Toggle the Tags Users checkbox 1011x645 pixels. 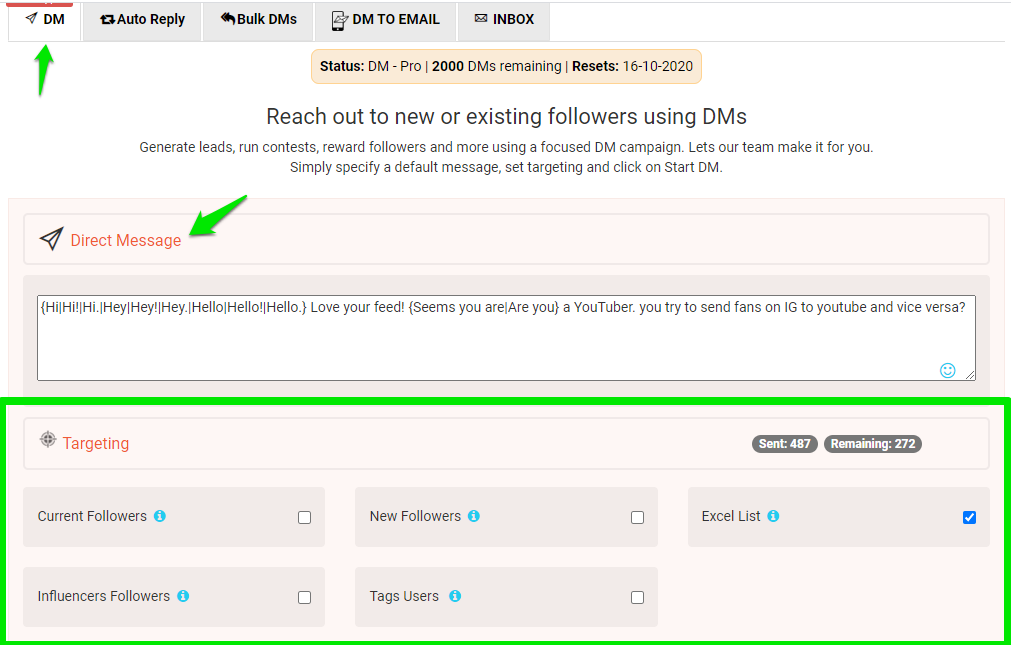[637, 597]
